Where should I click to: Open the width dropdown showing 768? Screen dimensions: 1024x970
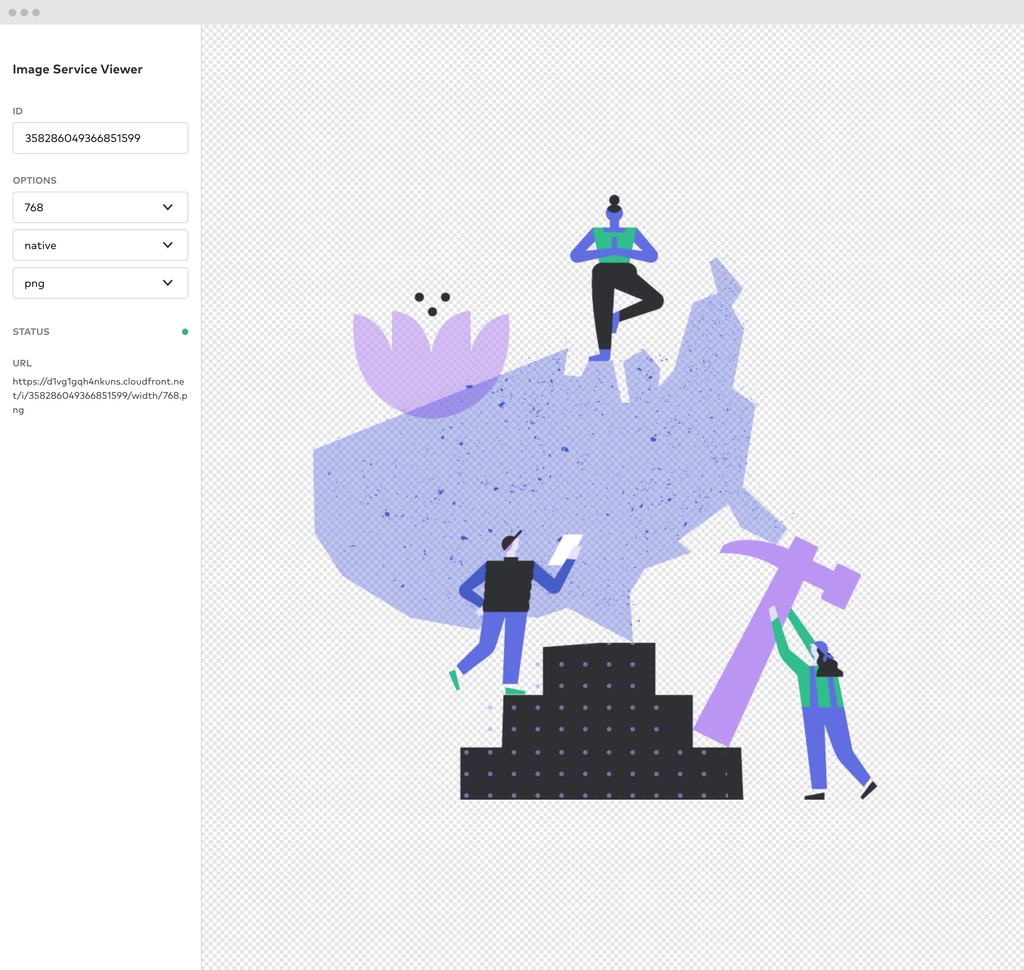point(99,207)
